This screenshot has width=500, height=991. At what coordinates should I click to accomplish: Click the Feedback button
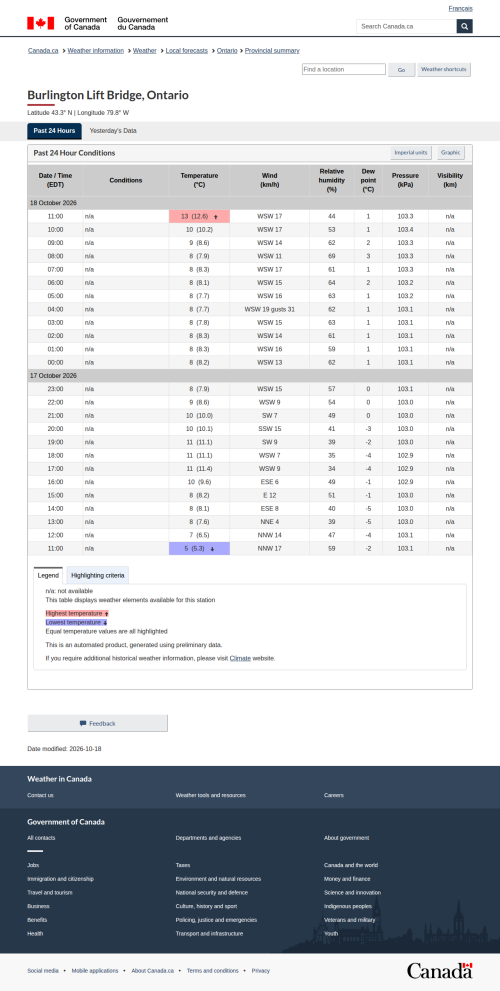(97, 724)
